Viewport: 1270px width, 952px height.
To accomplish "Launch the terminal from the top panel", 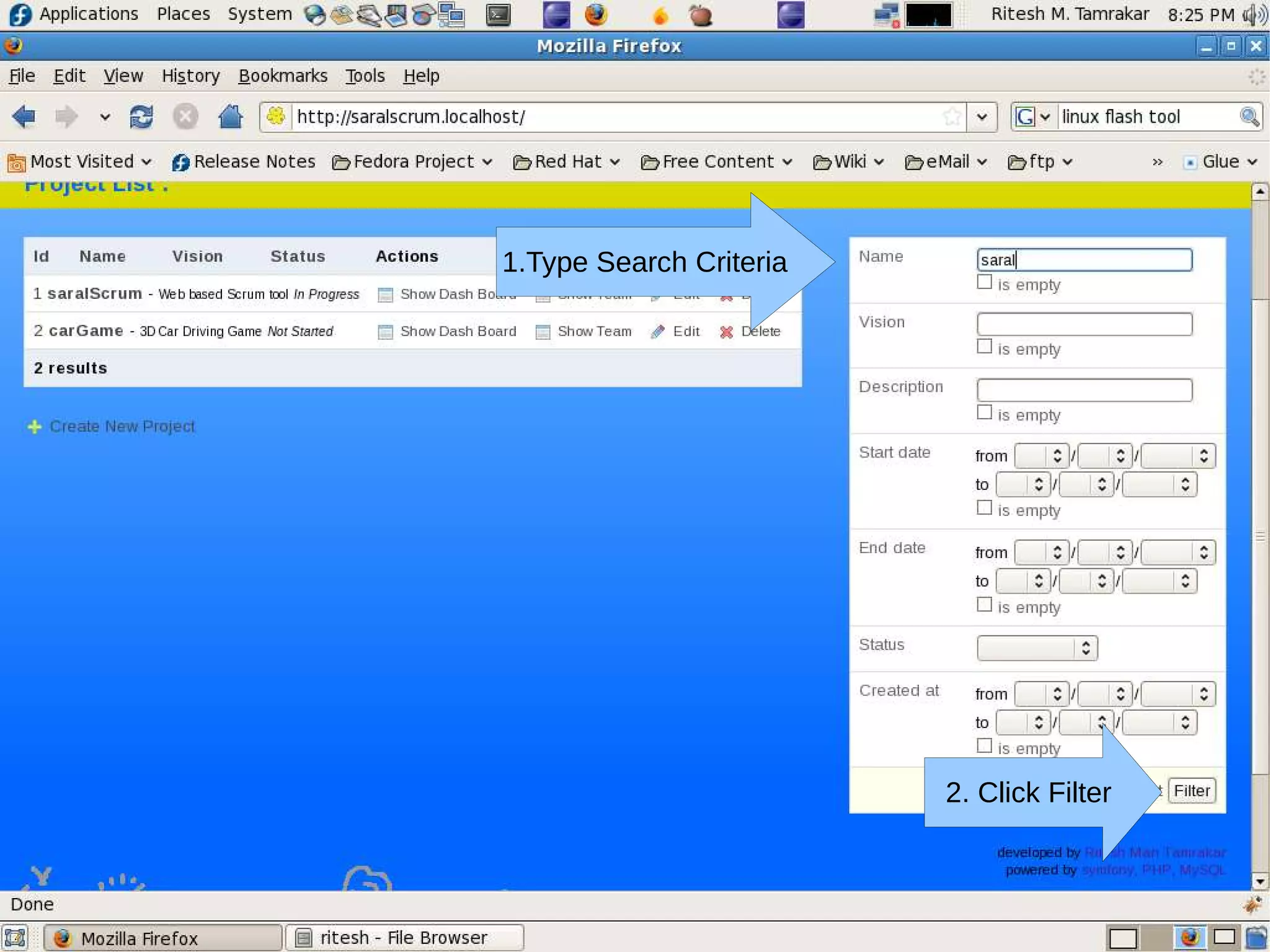I will coord(498,15).
